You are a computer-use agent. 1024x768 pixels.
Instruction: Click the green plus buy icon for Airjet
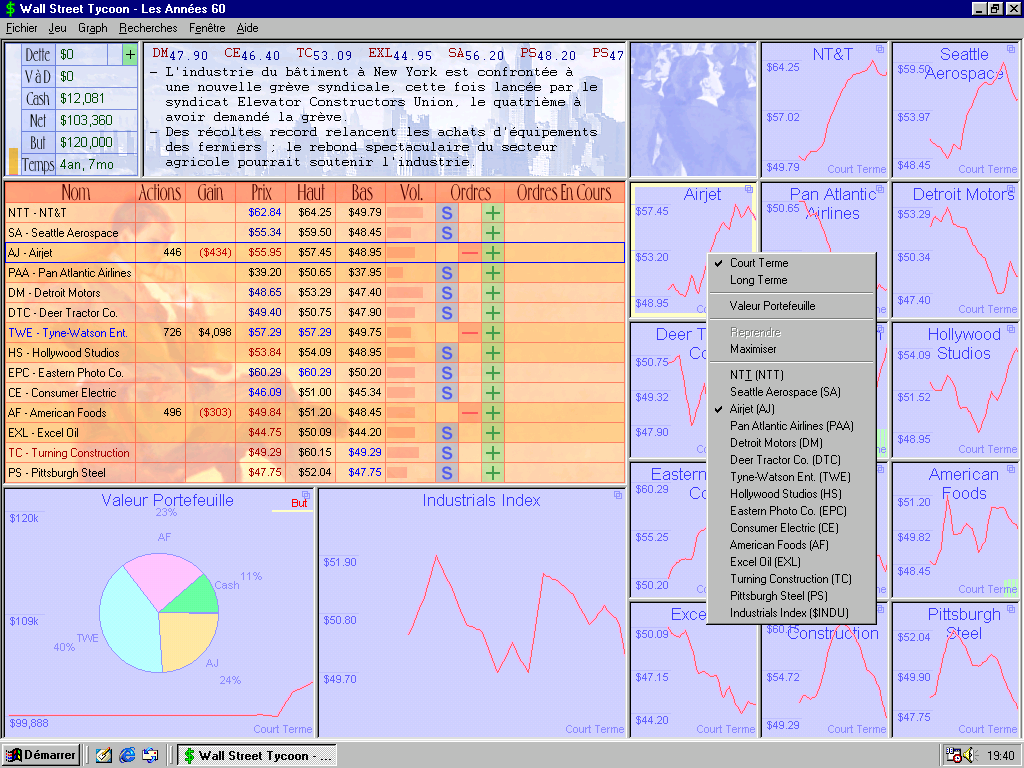tap(493, 253)
